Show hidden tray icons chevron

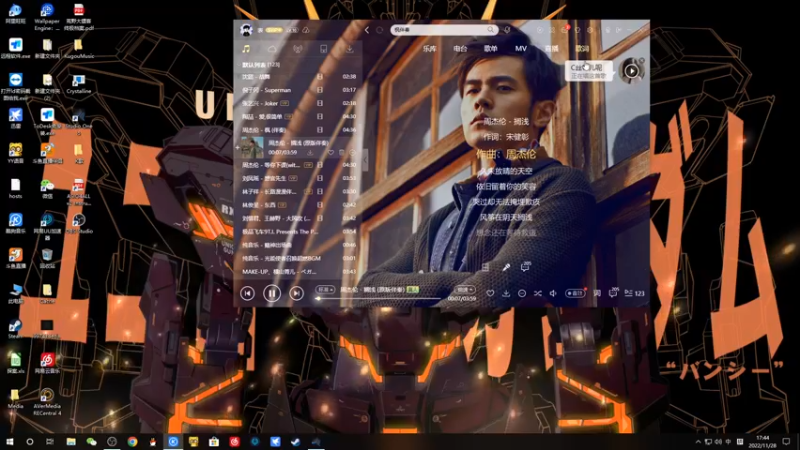698,442
